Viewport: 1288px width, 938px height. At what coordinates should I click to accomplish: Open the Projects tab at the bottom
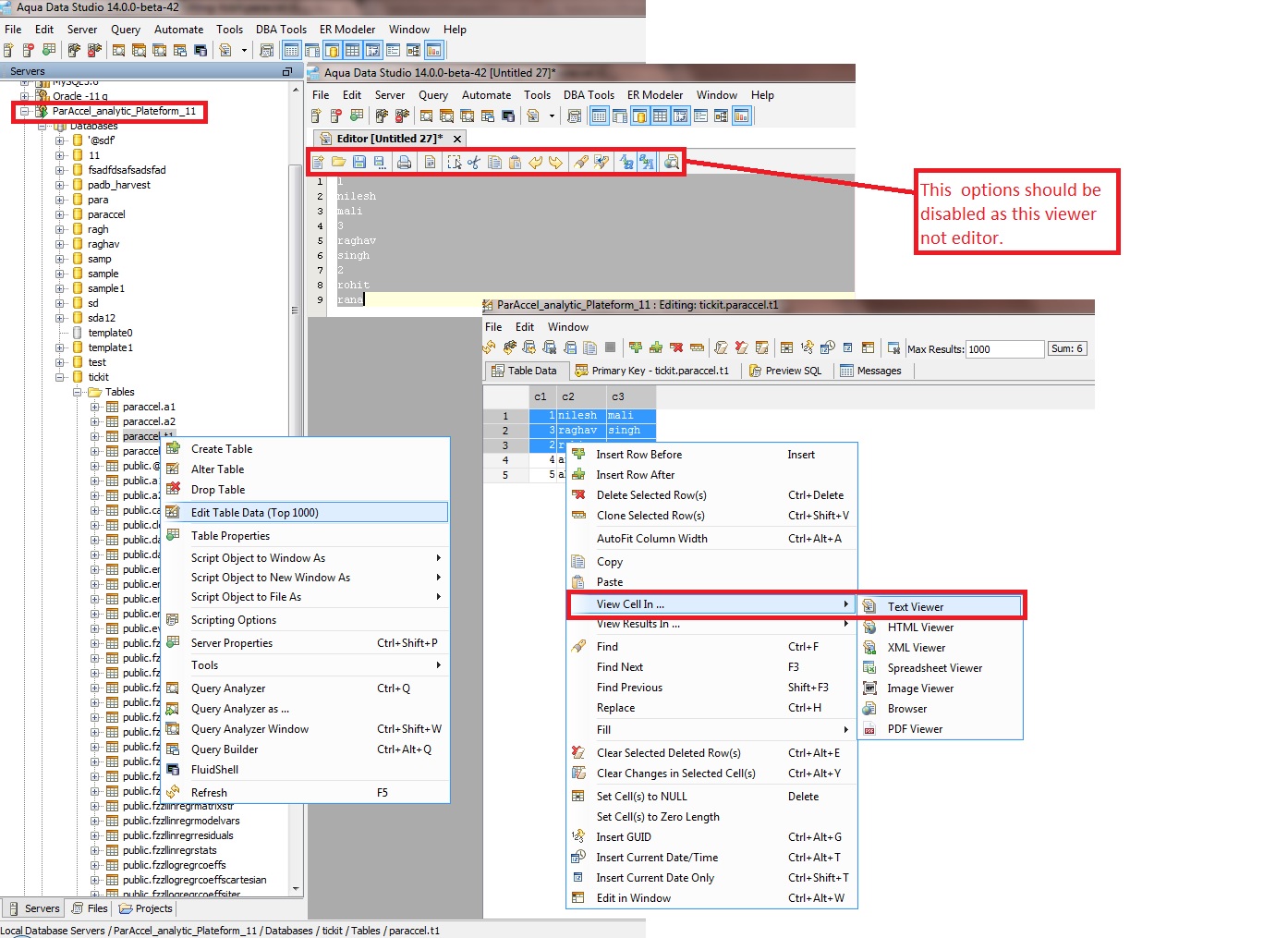[145, 908]
